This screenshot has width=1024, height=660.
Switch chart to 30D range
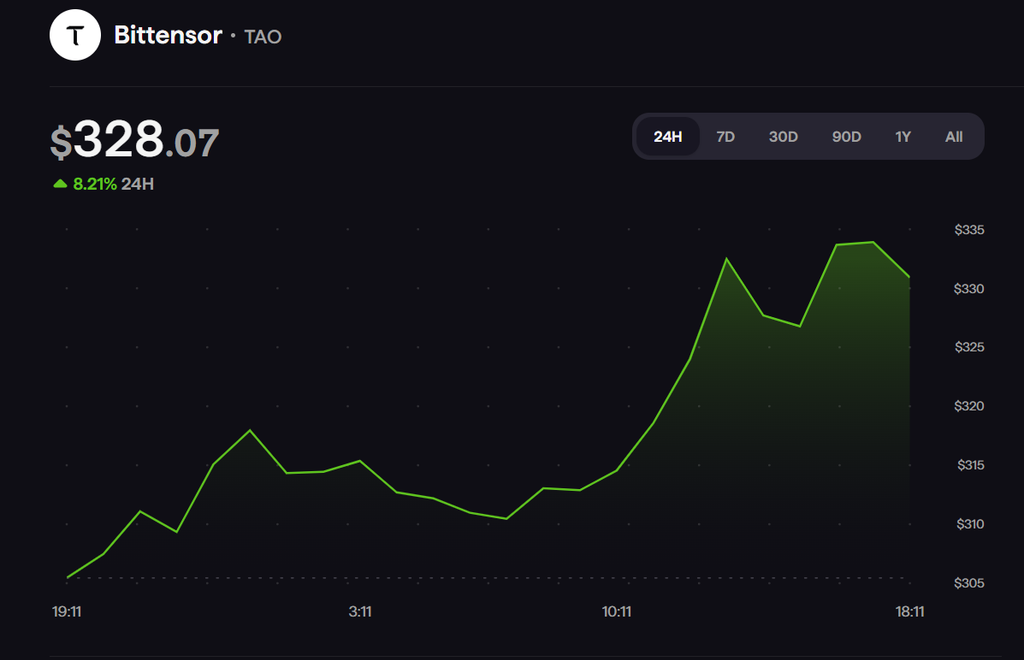click(x=783, y=136)
